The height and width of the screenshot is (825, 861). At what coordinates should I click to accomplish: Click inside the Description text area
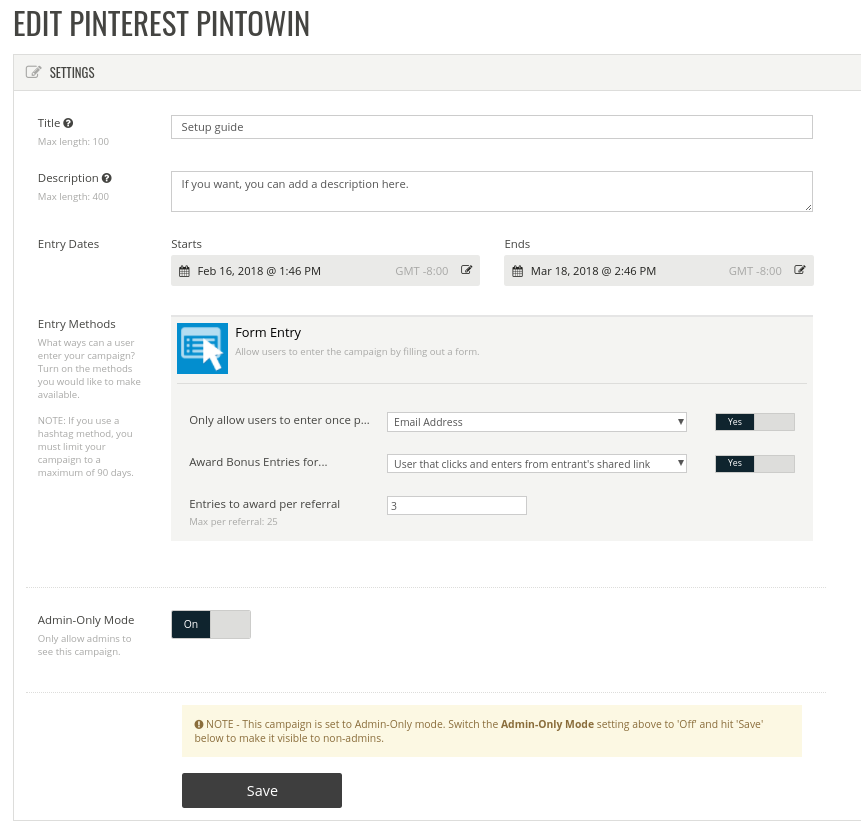coord(491,191)
